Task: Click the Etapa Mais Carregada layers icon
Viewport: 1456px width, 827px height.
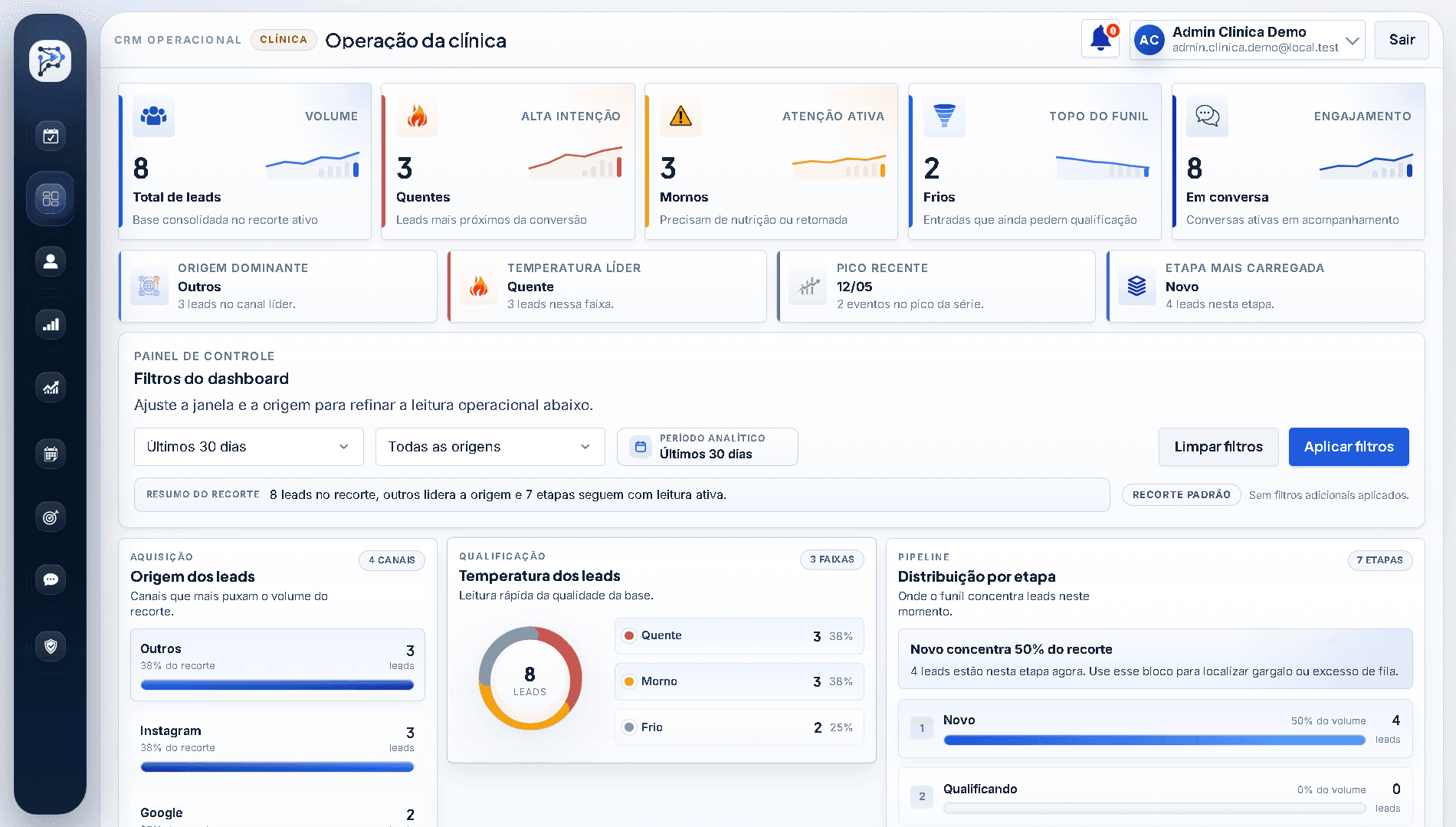Action: point(1137,287)
